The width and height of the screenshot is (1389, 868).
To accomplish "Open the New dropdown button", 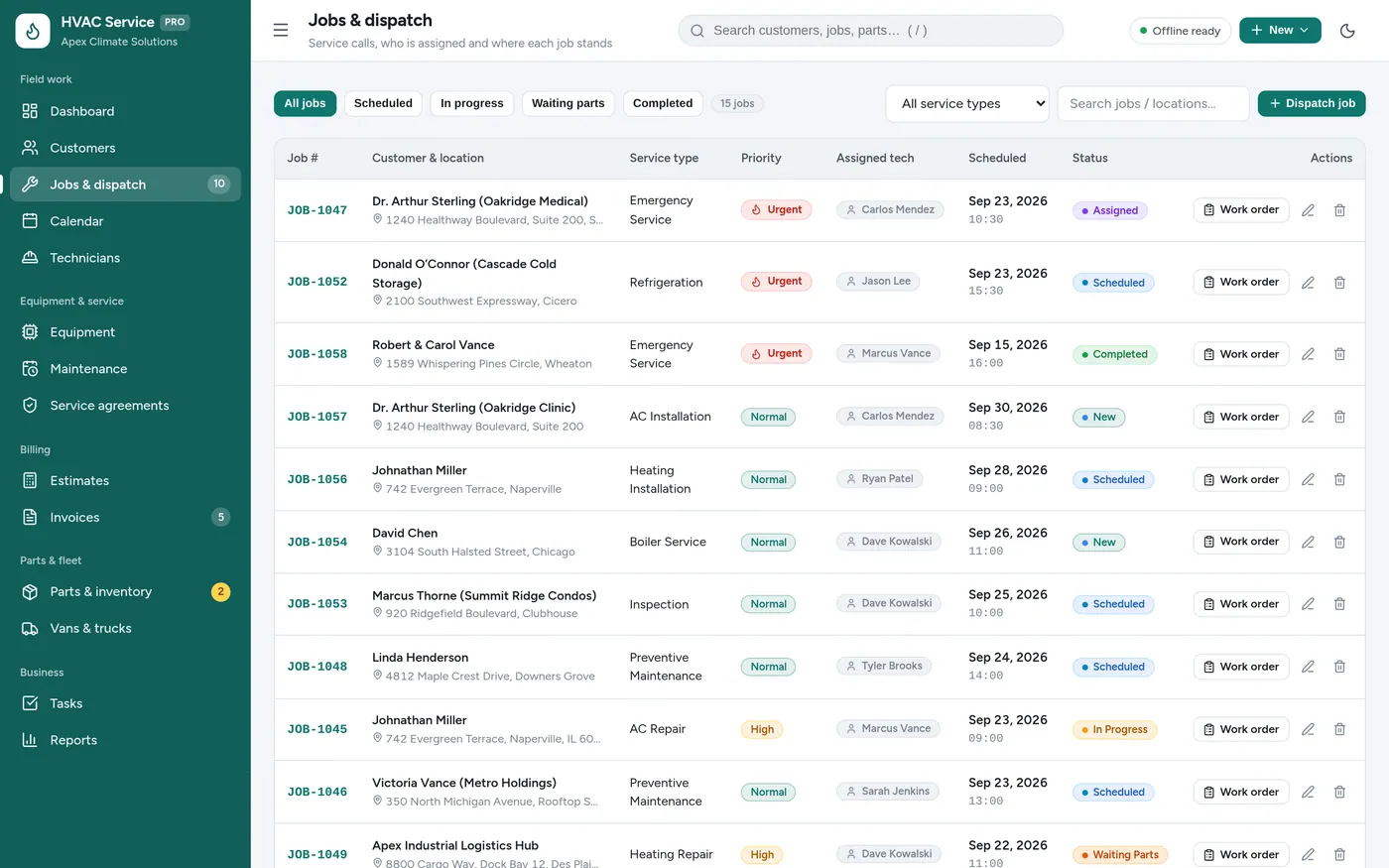I will (x=1280, y=31).
